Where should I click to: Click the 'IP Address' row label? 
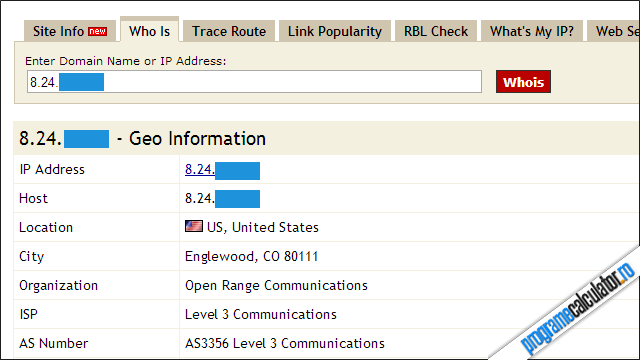[x=52, y=169]
